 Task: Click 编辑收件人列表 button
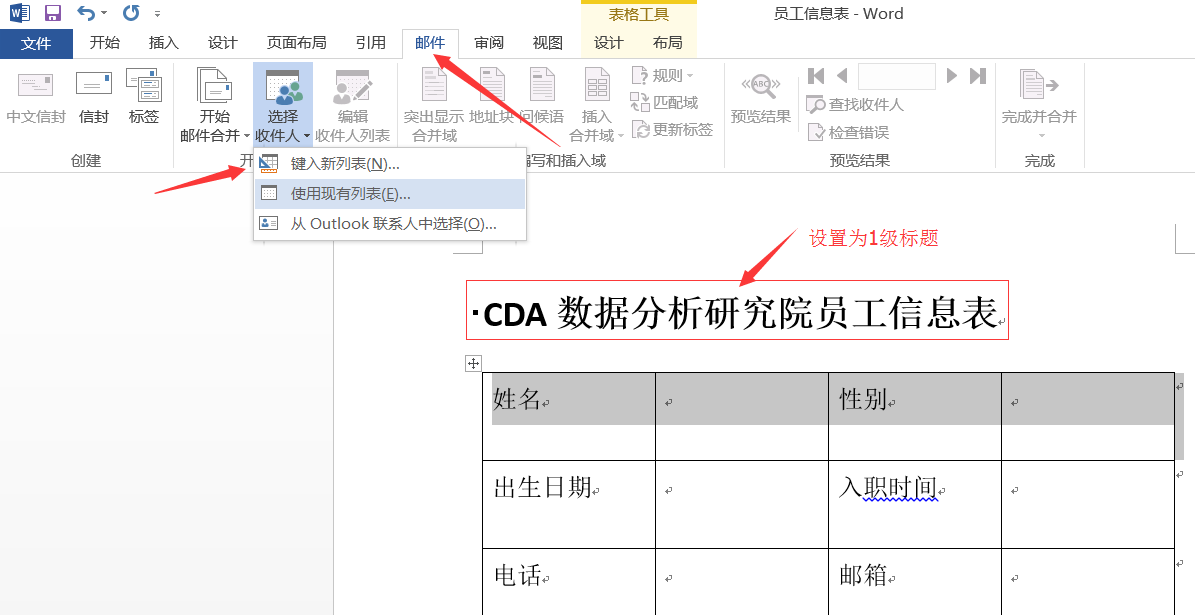pos(352,104)
